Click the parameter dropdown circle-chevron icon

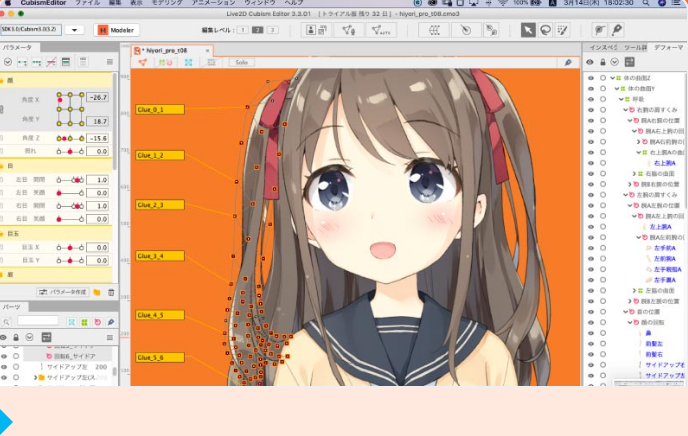click(7, 62)
